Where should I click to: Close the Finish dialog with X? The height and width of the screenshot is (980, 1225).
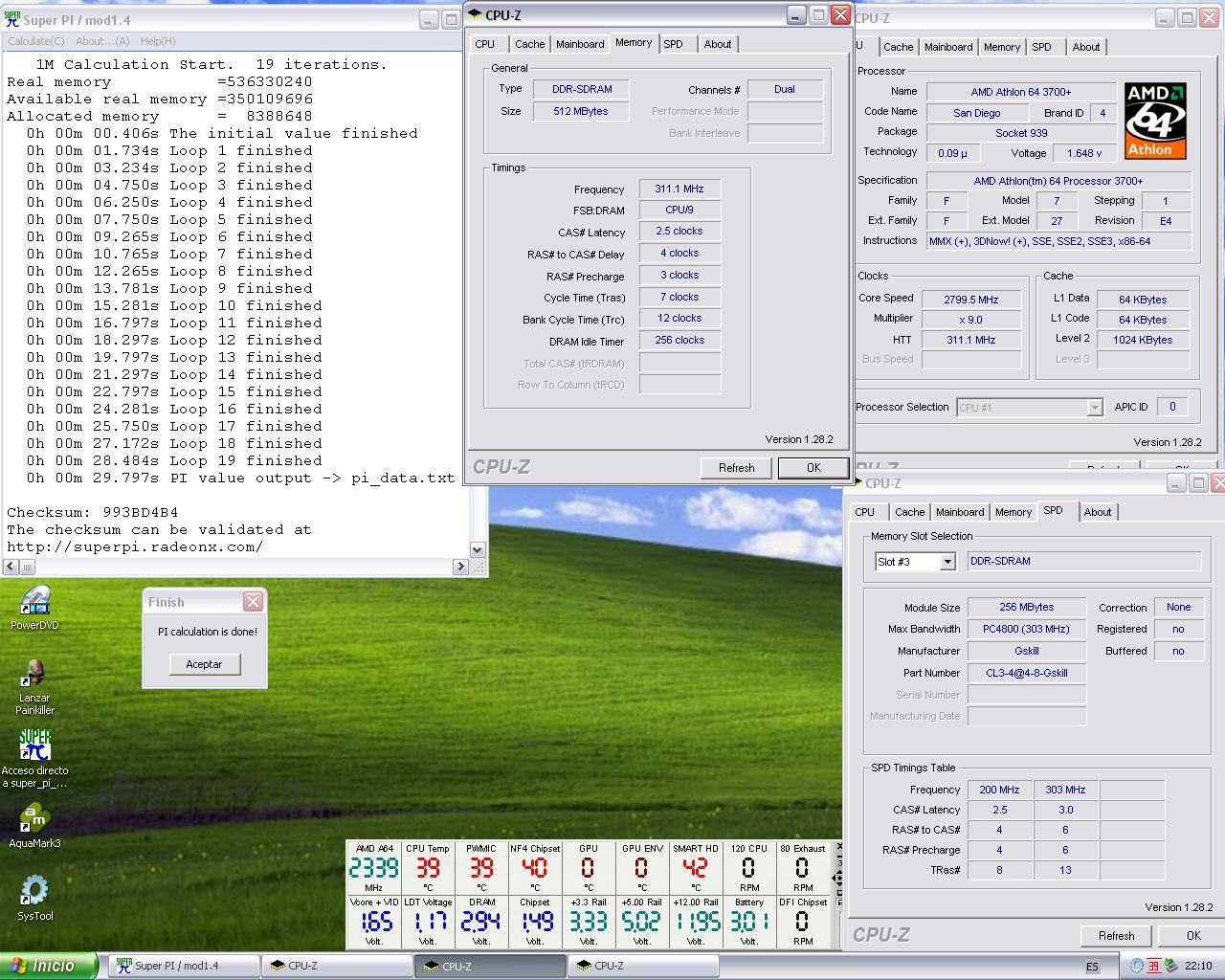click(x=253, y=601)
